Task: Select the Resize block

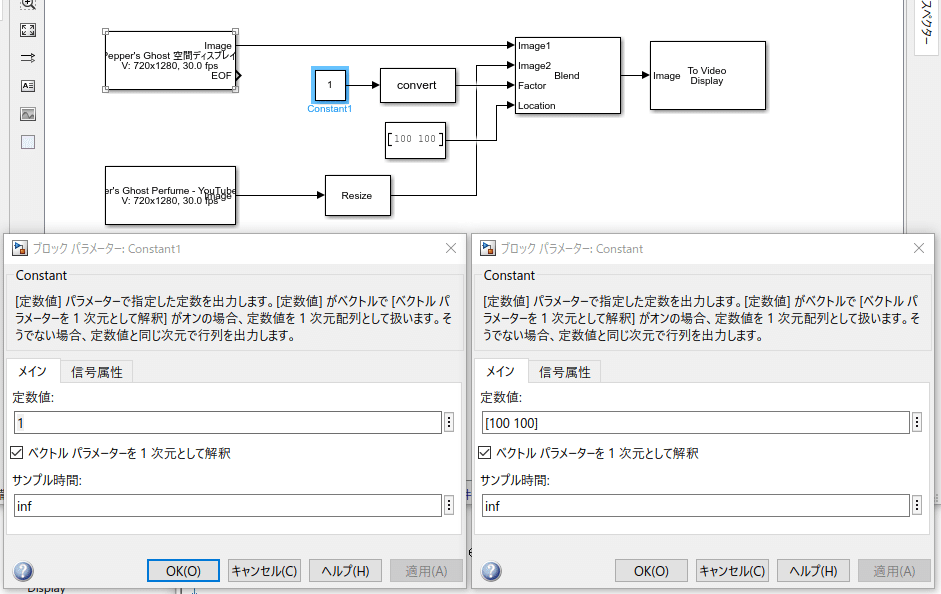Action: (x=358, y=196)
